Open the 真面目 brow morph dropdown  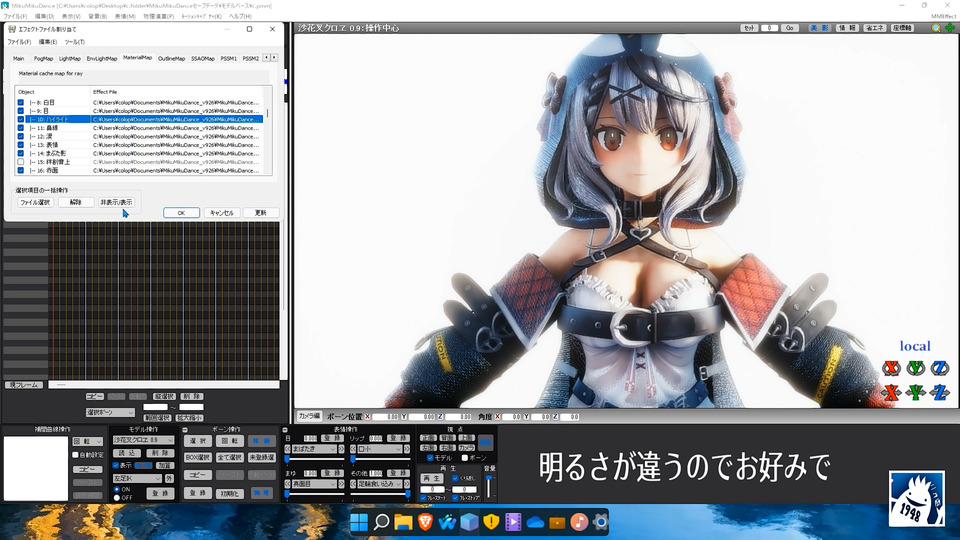(314, 484)
